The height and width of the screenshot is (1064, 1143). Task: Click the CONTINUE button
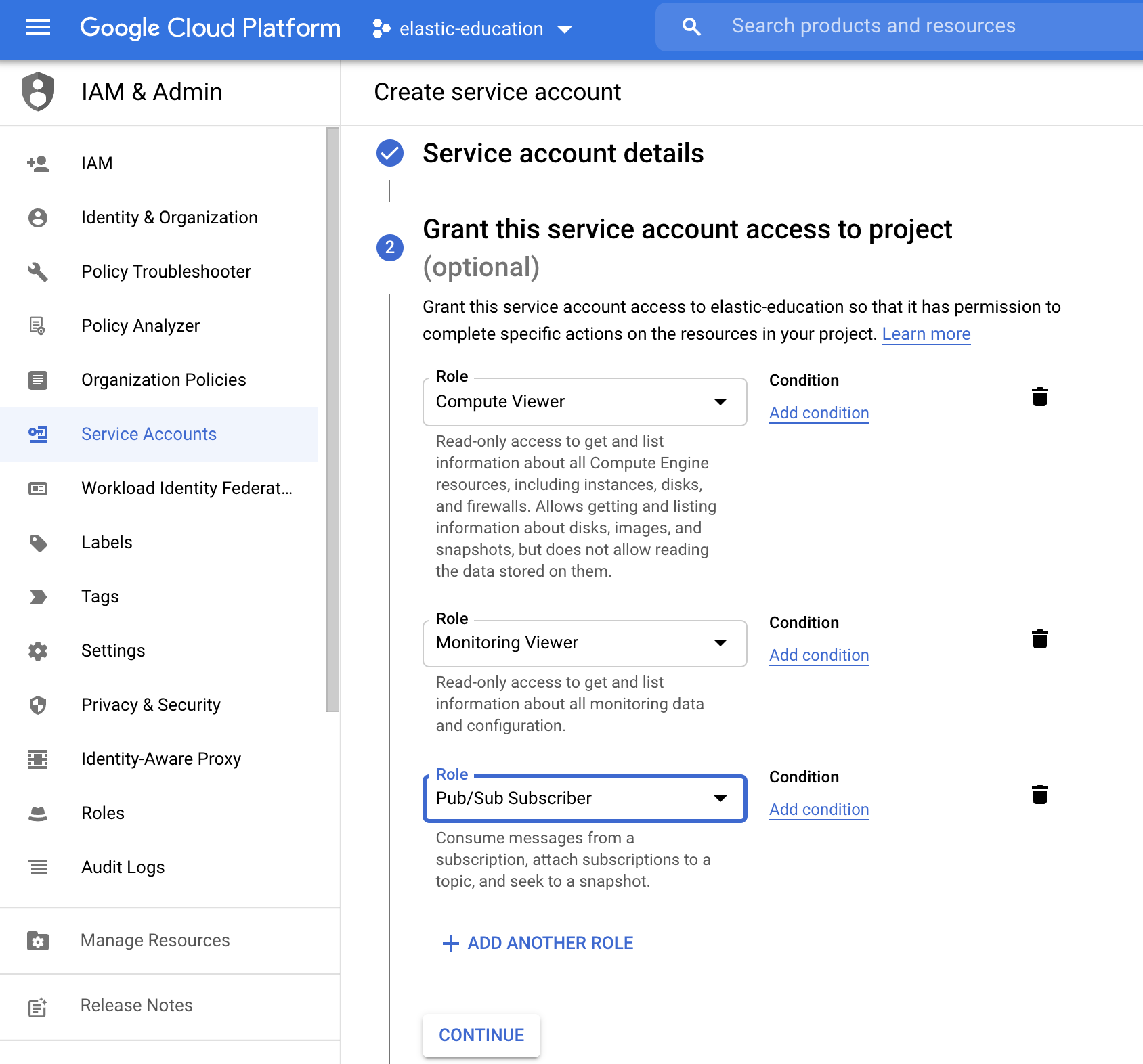481,1035
